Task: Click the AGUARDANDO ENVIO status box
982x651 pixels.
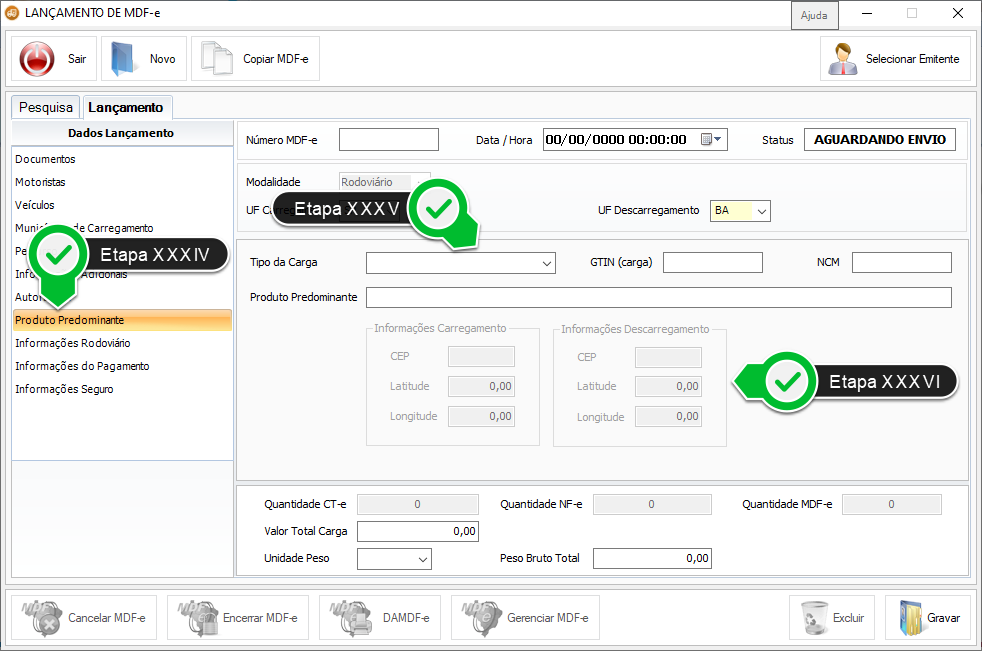Action: pyautogui.click(x=880, y=140)
